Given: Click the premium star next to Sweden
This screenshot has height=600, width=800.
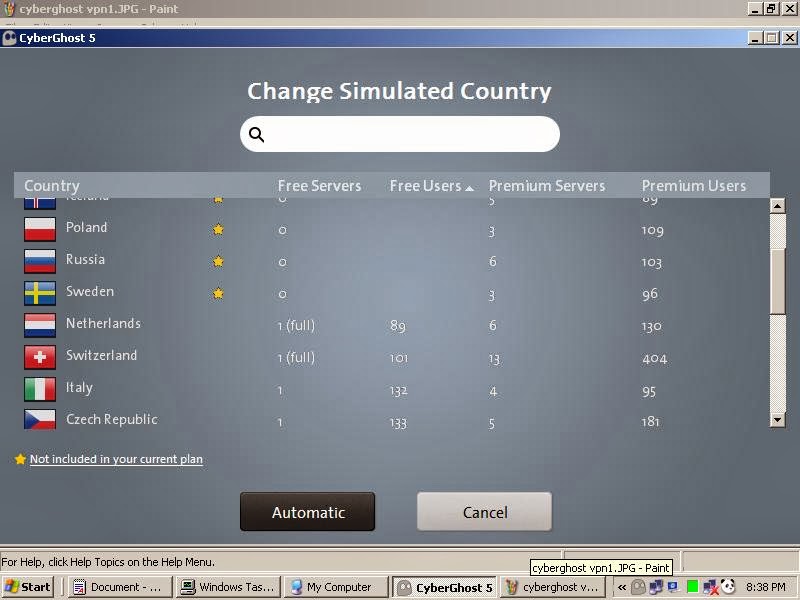Looking at the screenshot, I should point(218,293).
